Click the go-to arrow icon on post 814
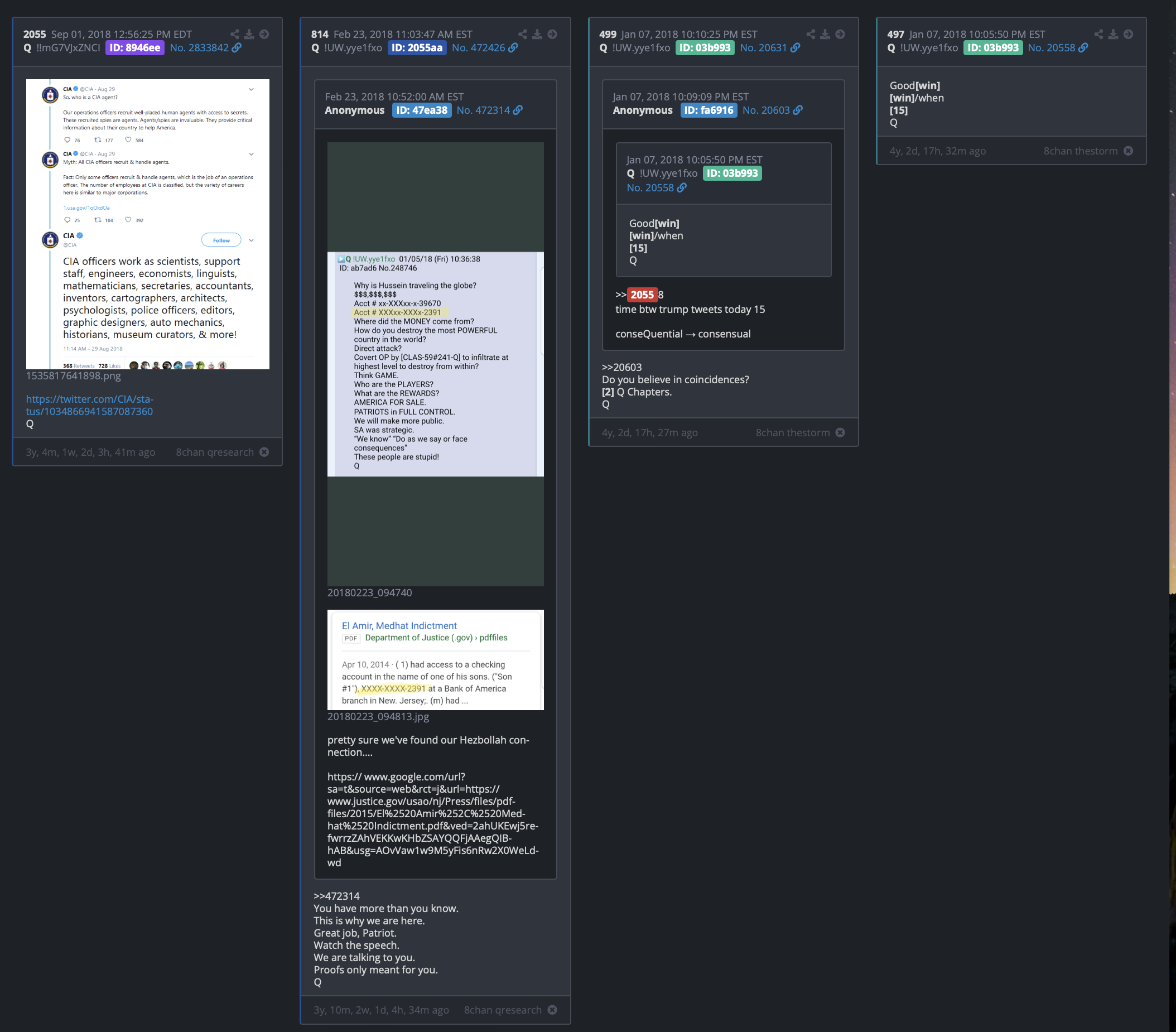The height and width of the screenshot is (1032, 1176). click(552, 35)
